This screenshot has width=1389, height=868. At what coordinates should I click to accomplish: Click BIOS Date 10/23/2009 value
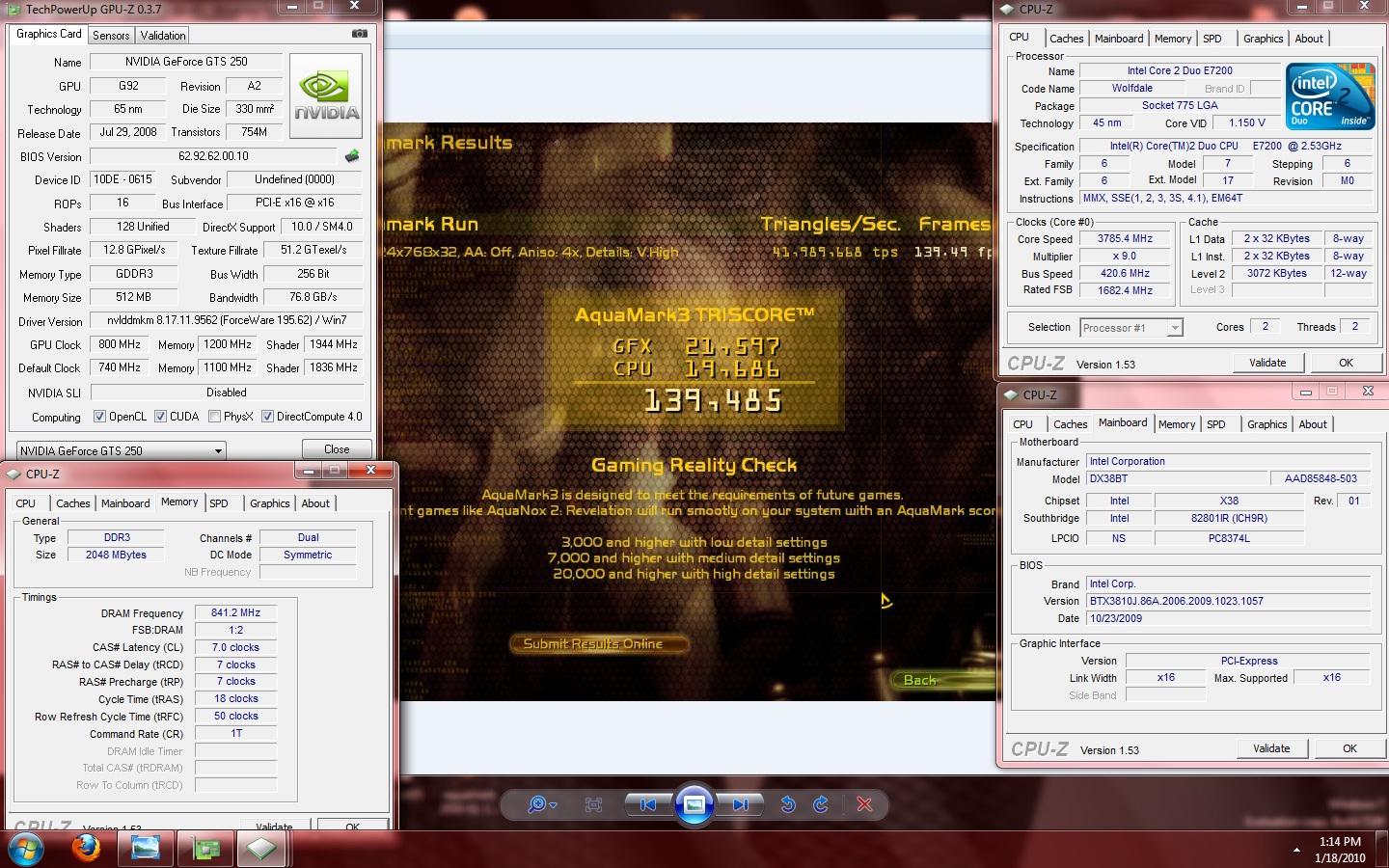click(1228, 618)
